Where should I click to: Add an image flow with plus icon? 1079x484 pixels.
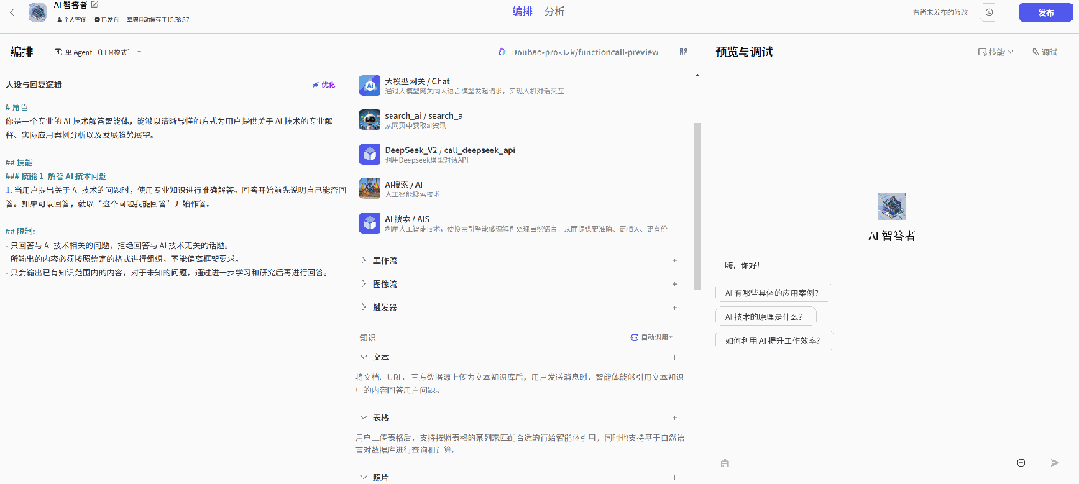(674, 284)
